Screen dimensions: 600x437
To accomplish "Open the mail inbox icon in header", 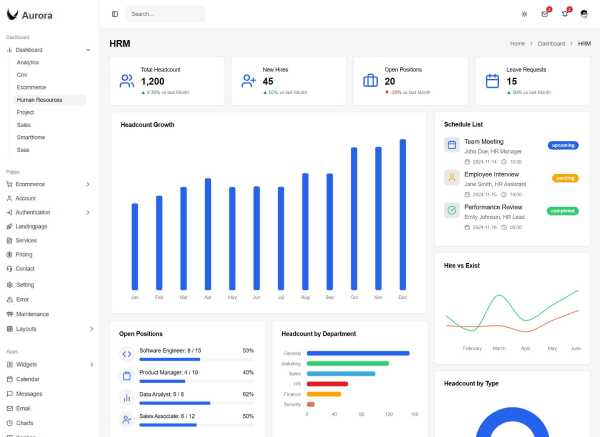I will (x=545, y=14).
